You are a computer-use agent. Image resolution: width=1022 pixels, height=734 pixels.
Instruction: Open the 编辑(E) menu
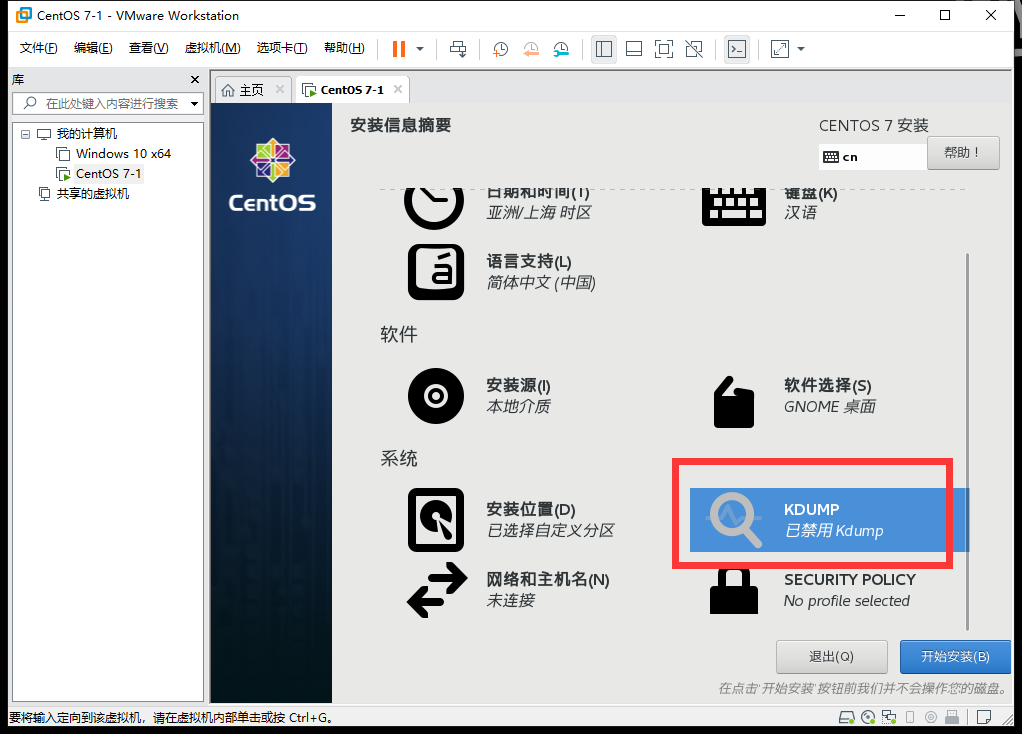pos(93,48)
